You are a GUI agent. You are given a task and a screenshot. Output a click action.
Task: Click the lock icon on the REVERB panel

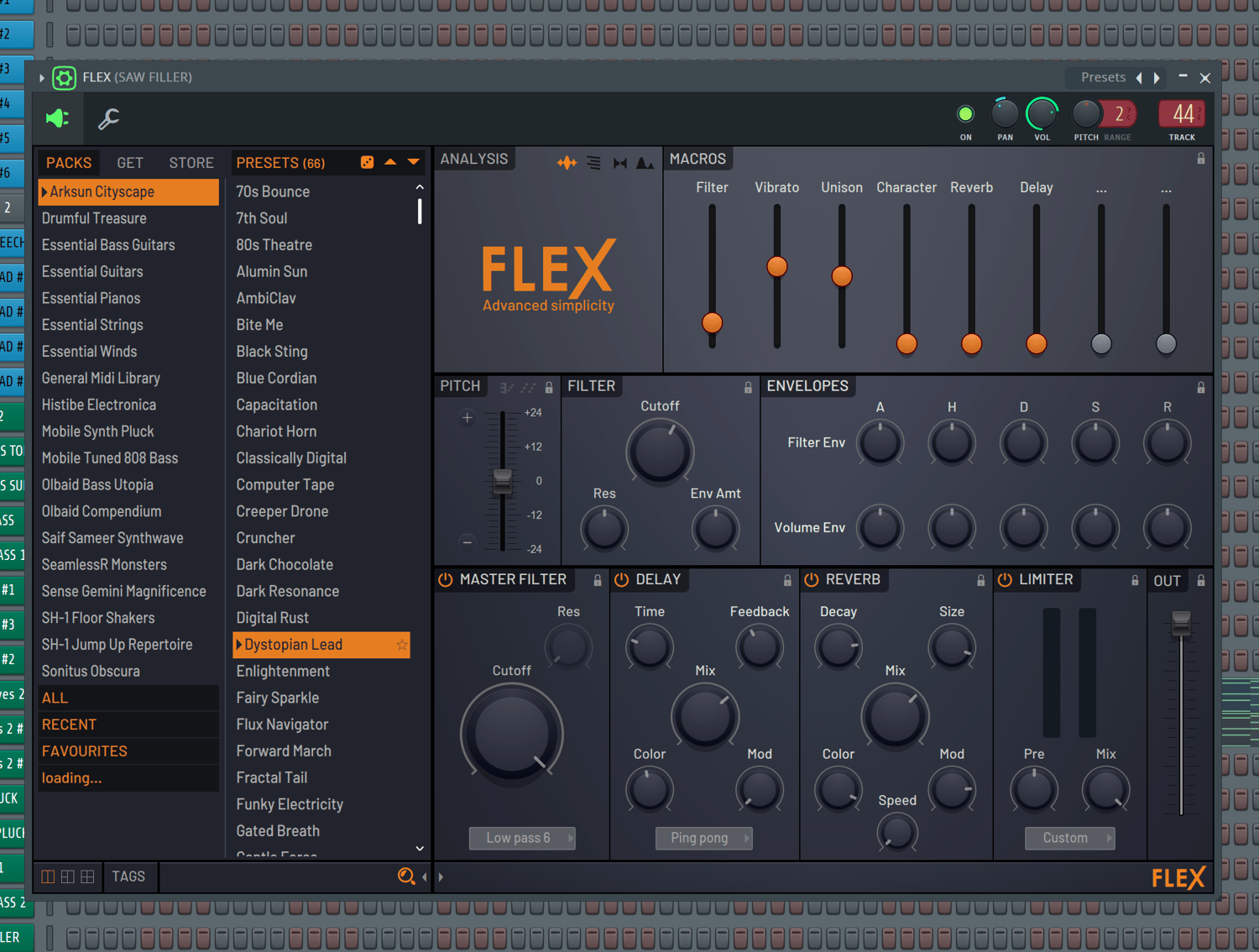point(980,580)
